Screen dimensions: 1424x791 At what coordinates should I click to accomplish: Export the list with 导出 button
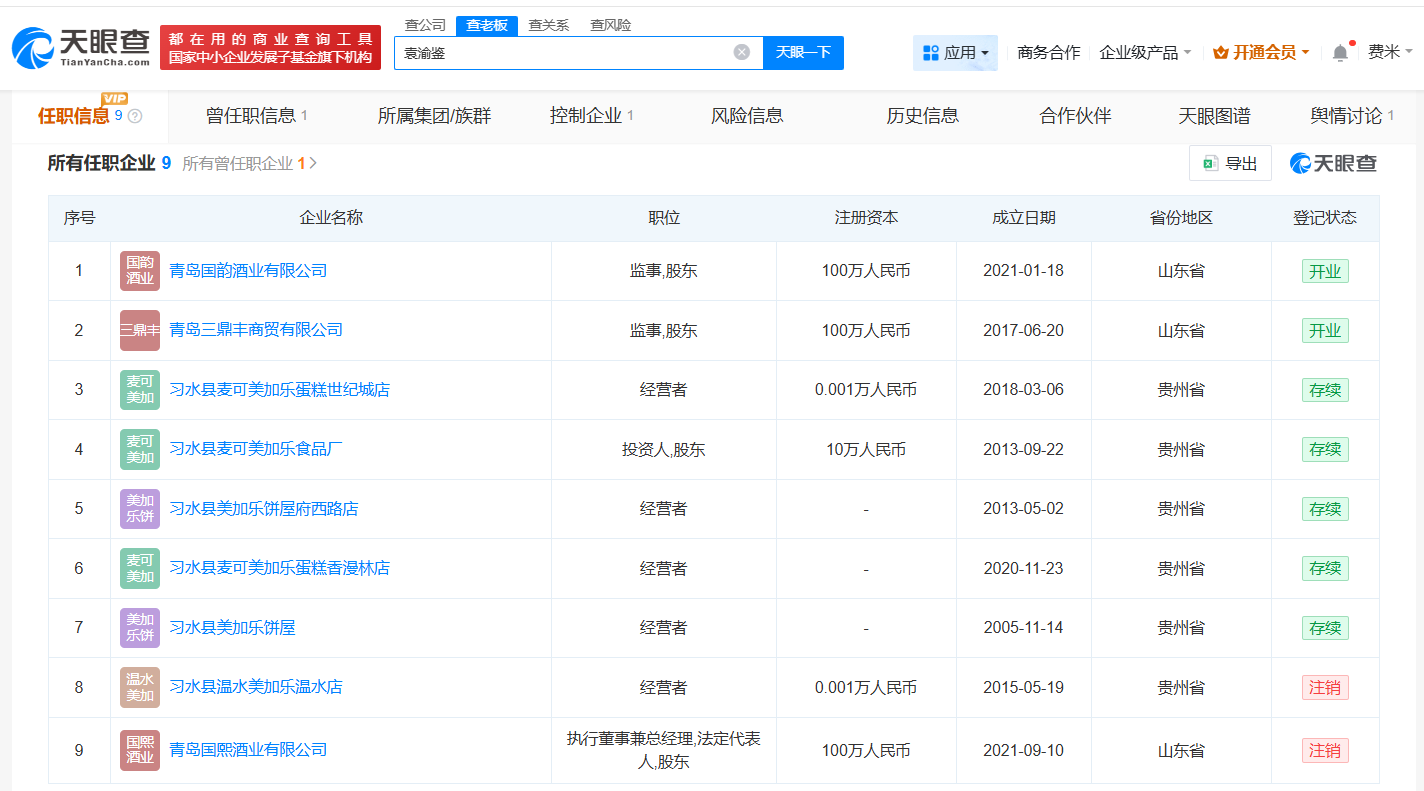click(1230, 163)
